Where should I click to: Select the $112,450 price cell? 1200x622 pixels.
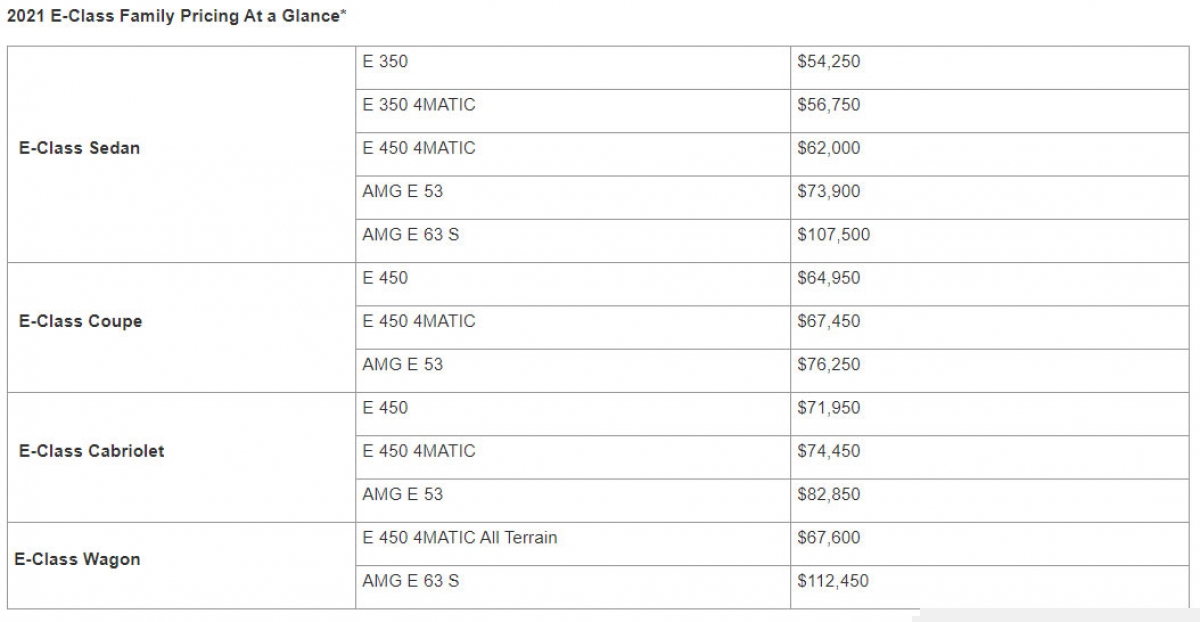pyautogui.click(x=833, y=581)
